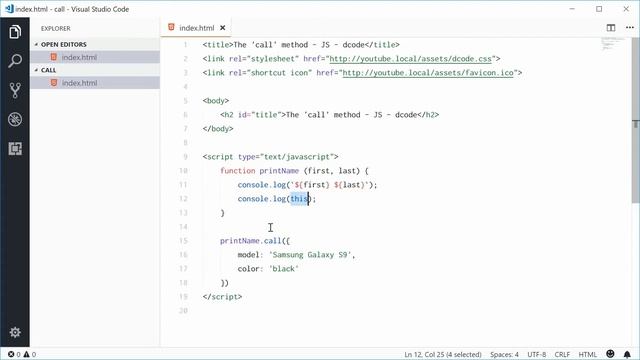
Task: Open the Explorer view in activity bar
Action: (x=15, y=32)
